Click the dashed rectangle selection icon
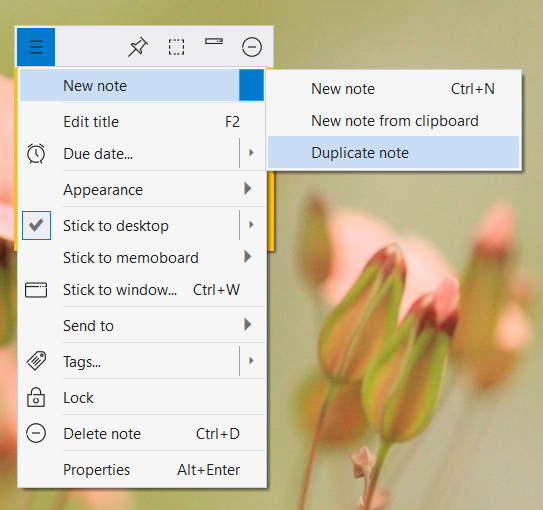Screen dimensions: 543x510 point(176,47)
